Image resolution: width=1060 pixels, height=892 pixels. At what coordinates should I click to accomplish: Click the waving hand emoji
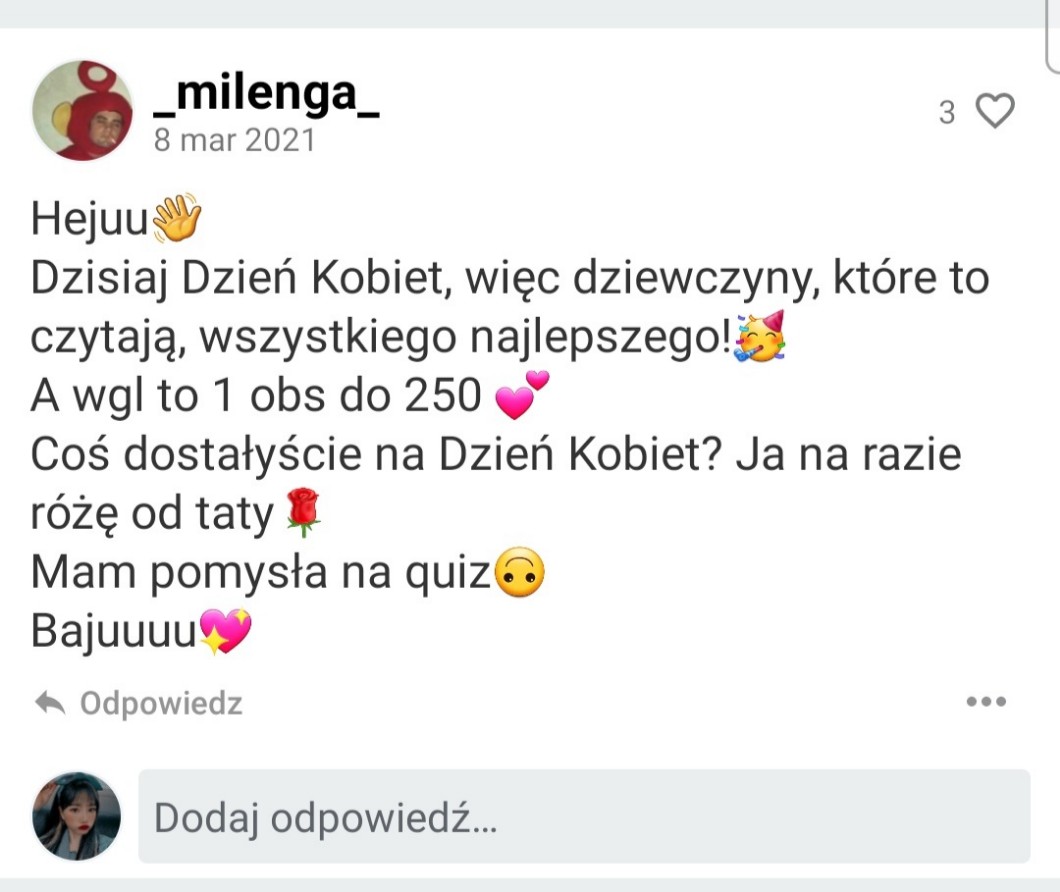point(176,218)
